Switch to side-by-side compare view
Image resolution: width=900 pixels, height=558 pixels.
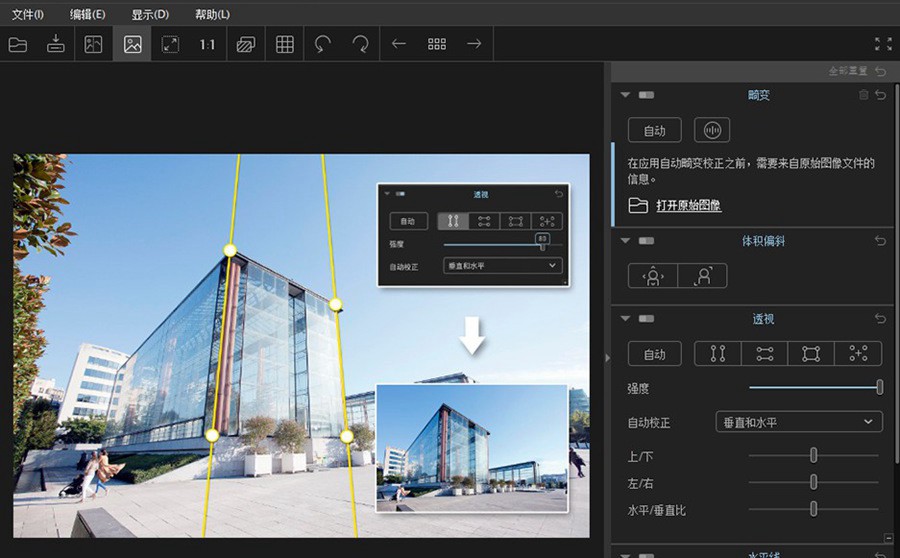pos(93,44)
